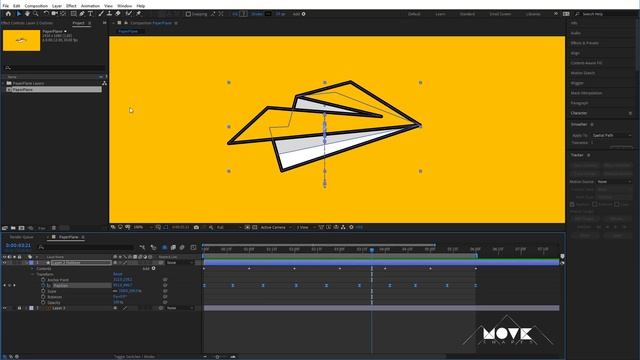Open viewer magnification ratio dropdown
Image resolution: width=640 pixels, height=360 pixels.
point(143,227)
